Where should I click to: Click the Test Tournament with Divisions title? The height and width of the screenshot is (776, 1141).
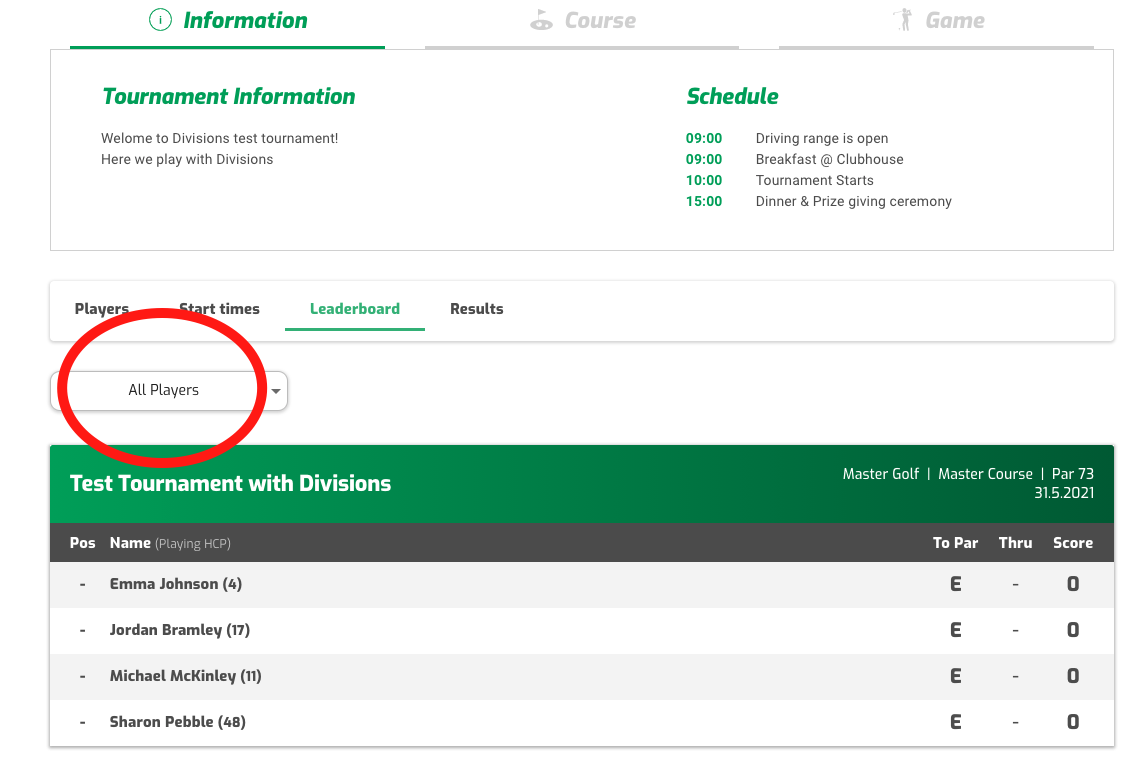click(x=230, y=484)
